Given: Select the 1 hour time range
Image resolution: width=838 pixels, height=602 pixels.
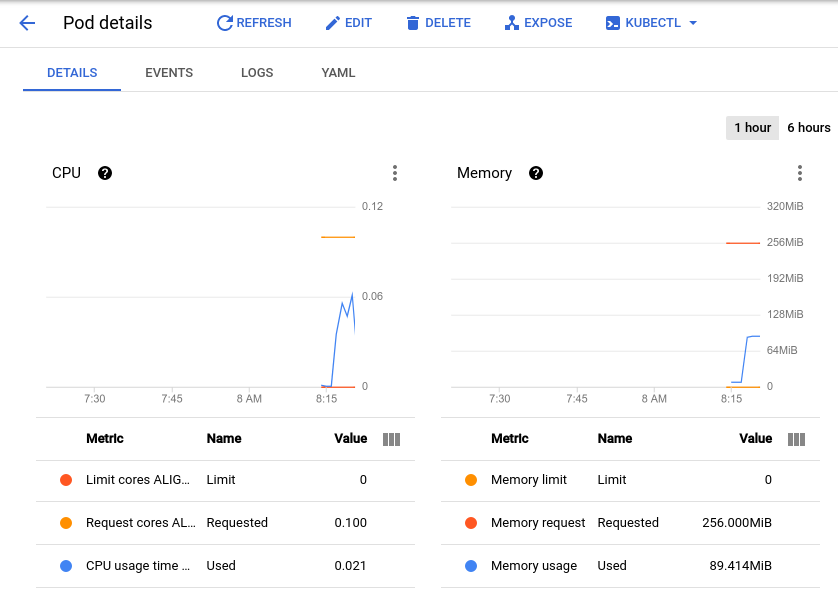Looking at the screenshot, I should tap(752, 128).
